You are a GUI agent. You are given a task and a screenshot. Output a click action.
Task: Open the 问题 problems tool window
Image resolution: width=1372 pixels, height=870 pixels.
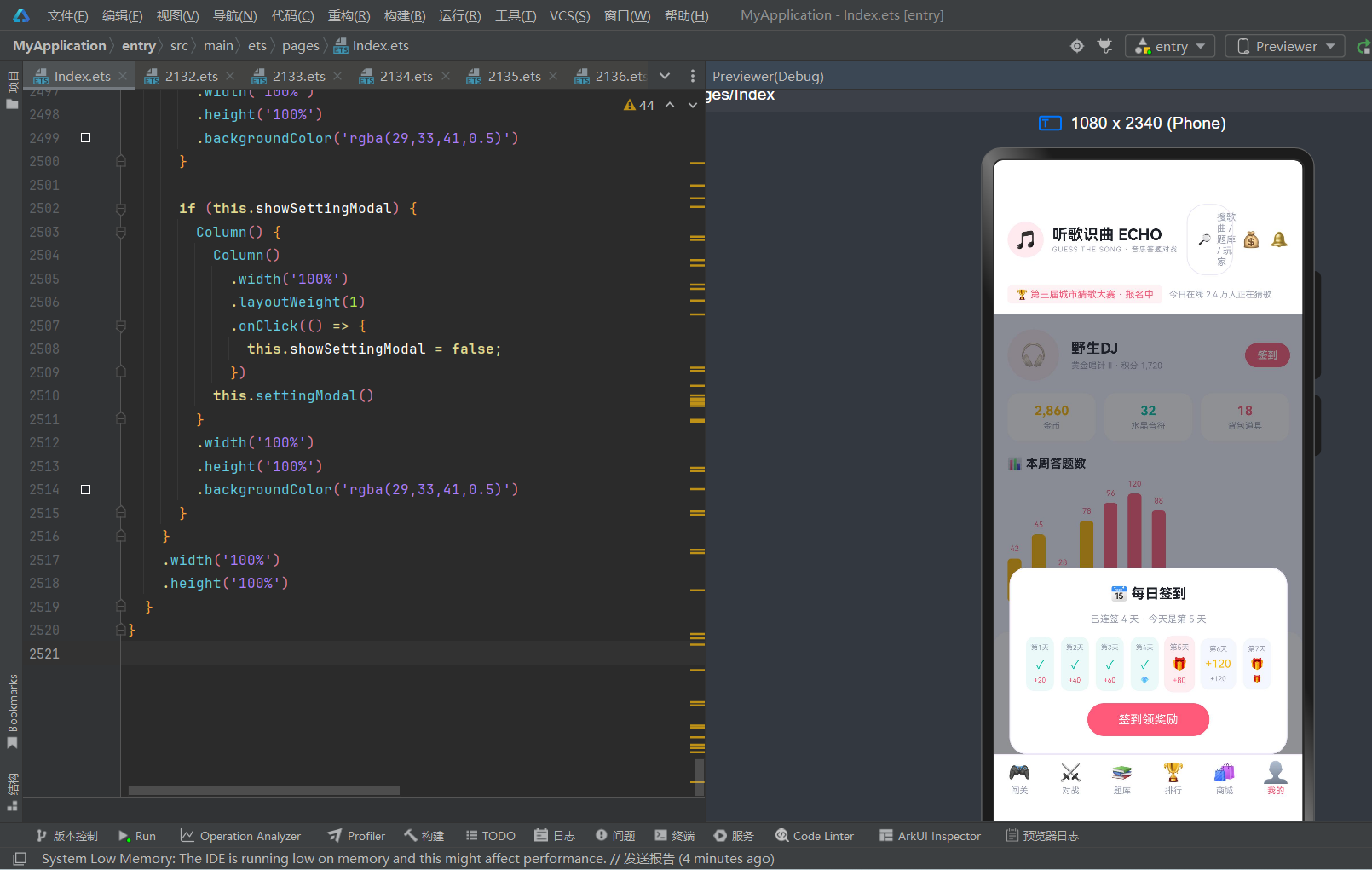coord(615,836)
